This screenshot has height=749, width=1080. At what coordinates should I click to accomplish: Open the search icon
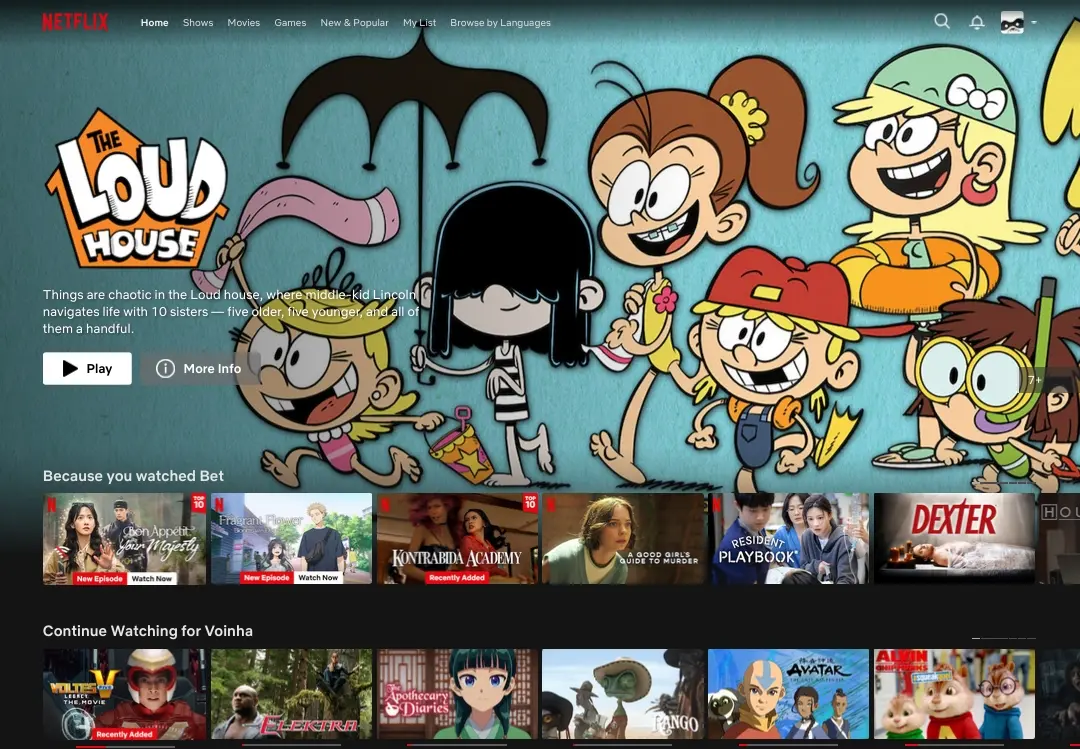tap(942, 21)
